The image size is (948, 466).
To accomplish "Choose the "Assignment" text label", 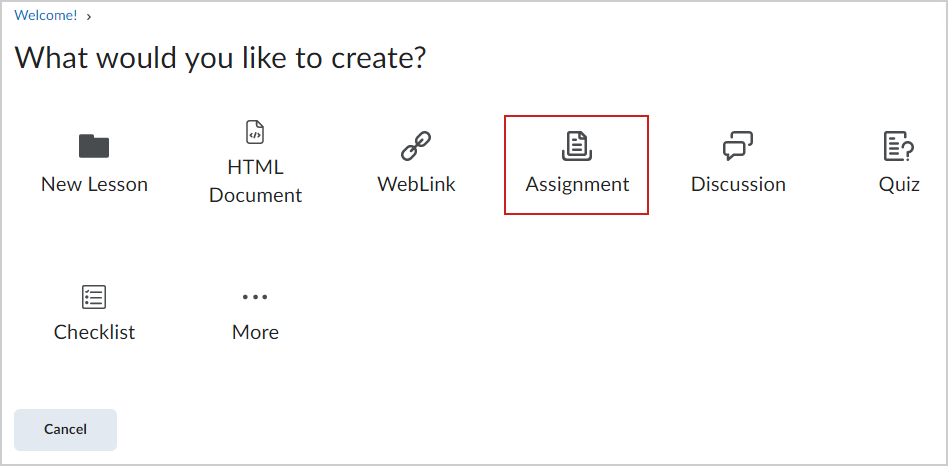I will (577, 184).
